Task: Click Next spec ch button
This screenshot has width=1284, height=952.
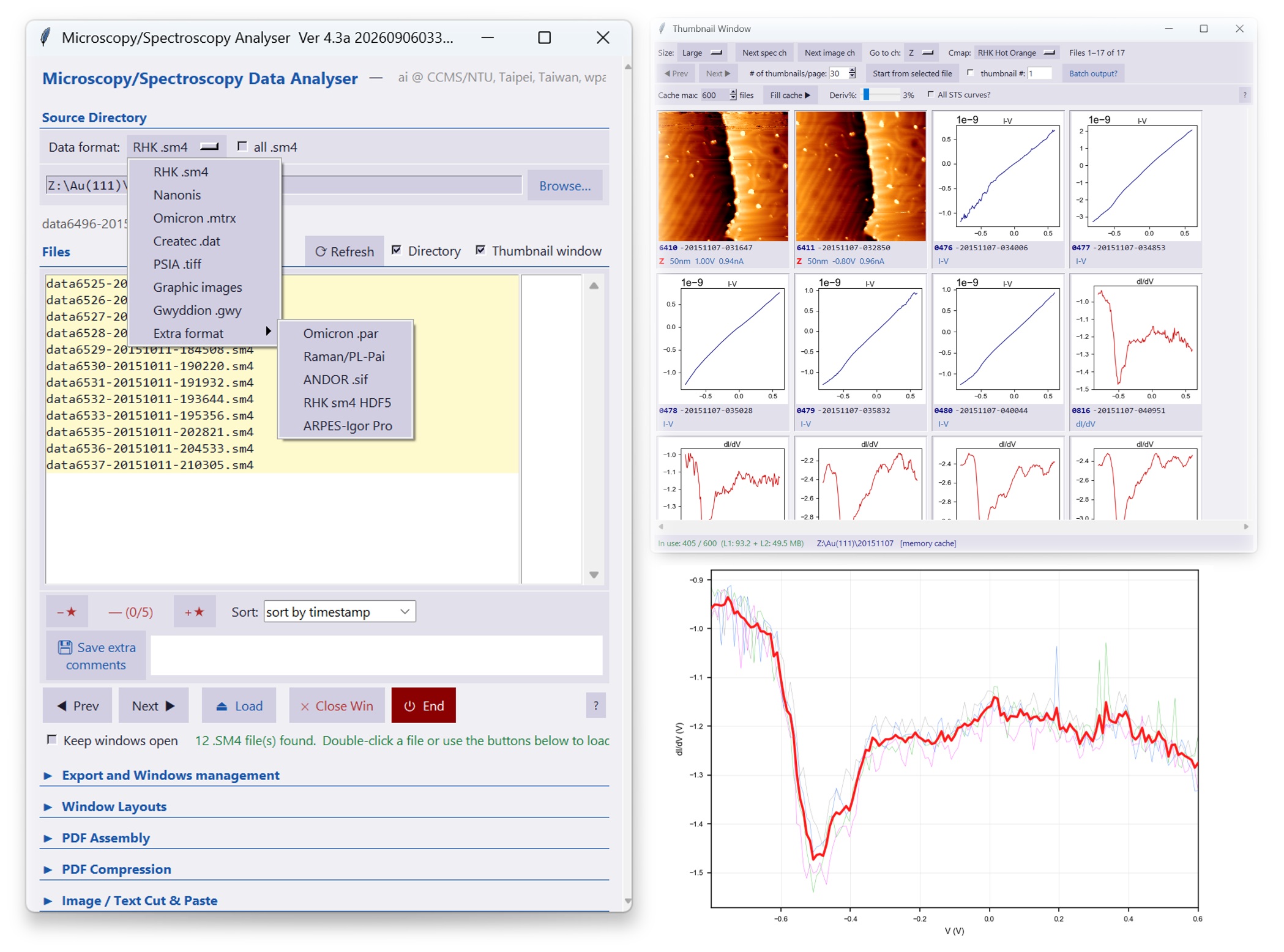Action: click(764, 53)
